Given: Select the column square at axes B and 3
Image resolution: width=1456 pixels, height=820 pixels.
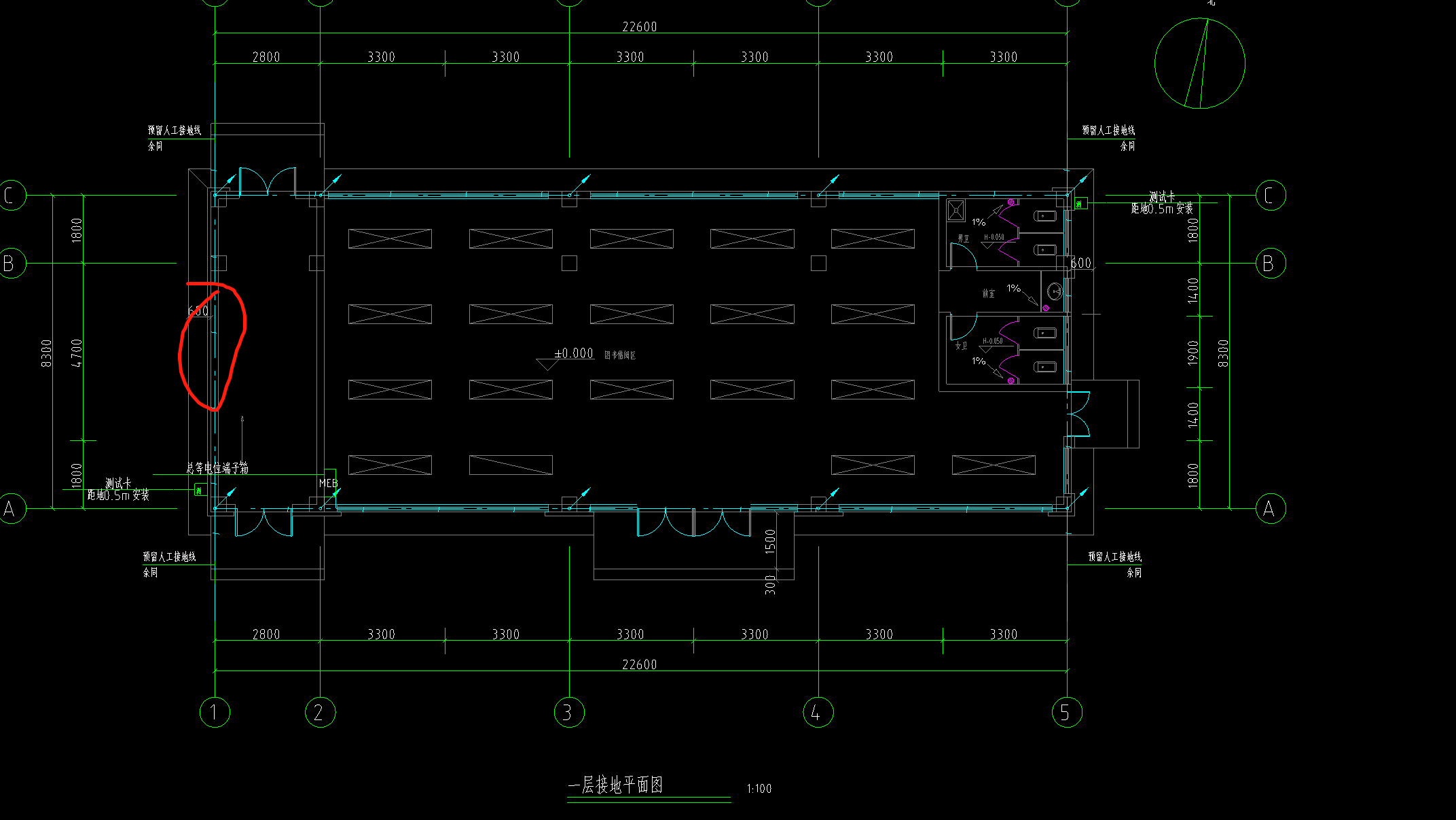Looking at the screenshot, I should pos(569,263).
